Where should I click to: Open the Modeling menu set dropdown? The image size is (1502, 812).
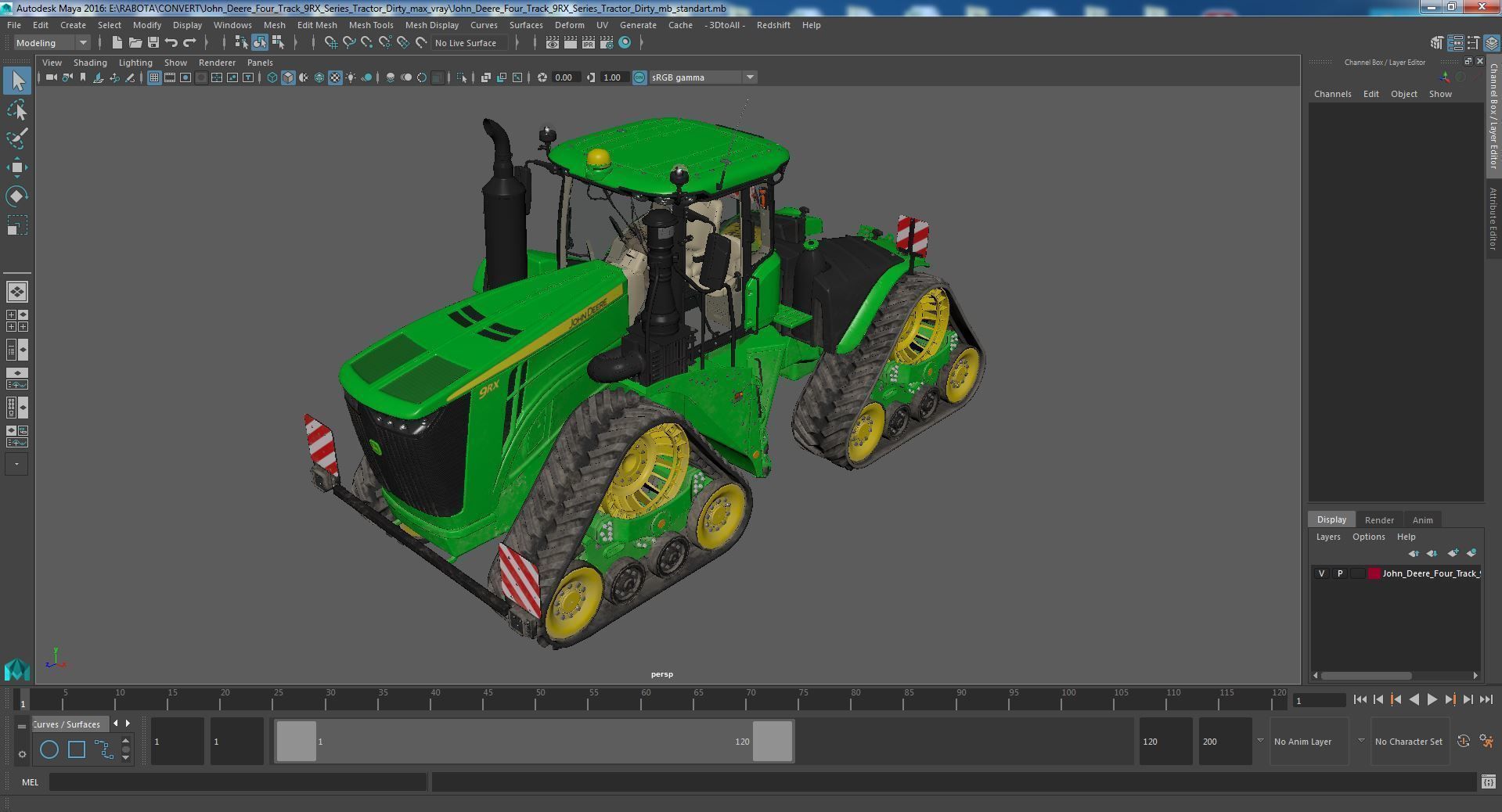pyautogui.click(x=52, y=43)
